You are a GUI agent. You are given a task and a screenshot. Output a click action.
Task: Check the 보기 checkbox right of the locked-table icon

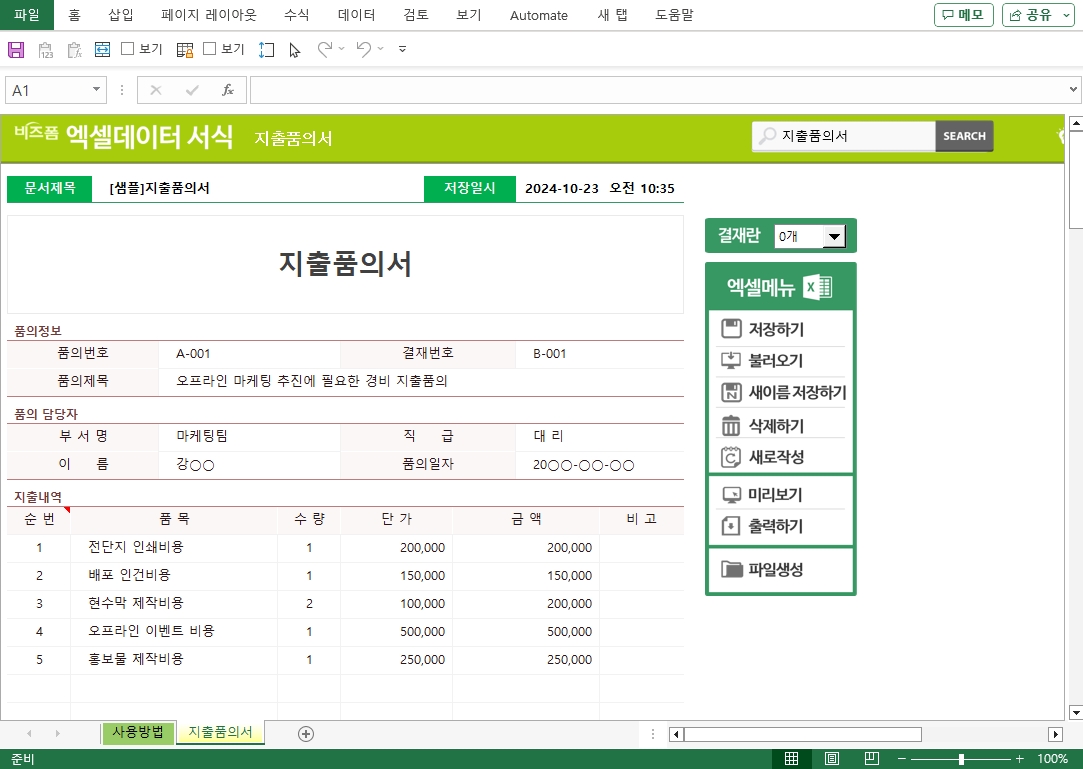210,49
